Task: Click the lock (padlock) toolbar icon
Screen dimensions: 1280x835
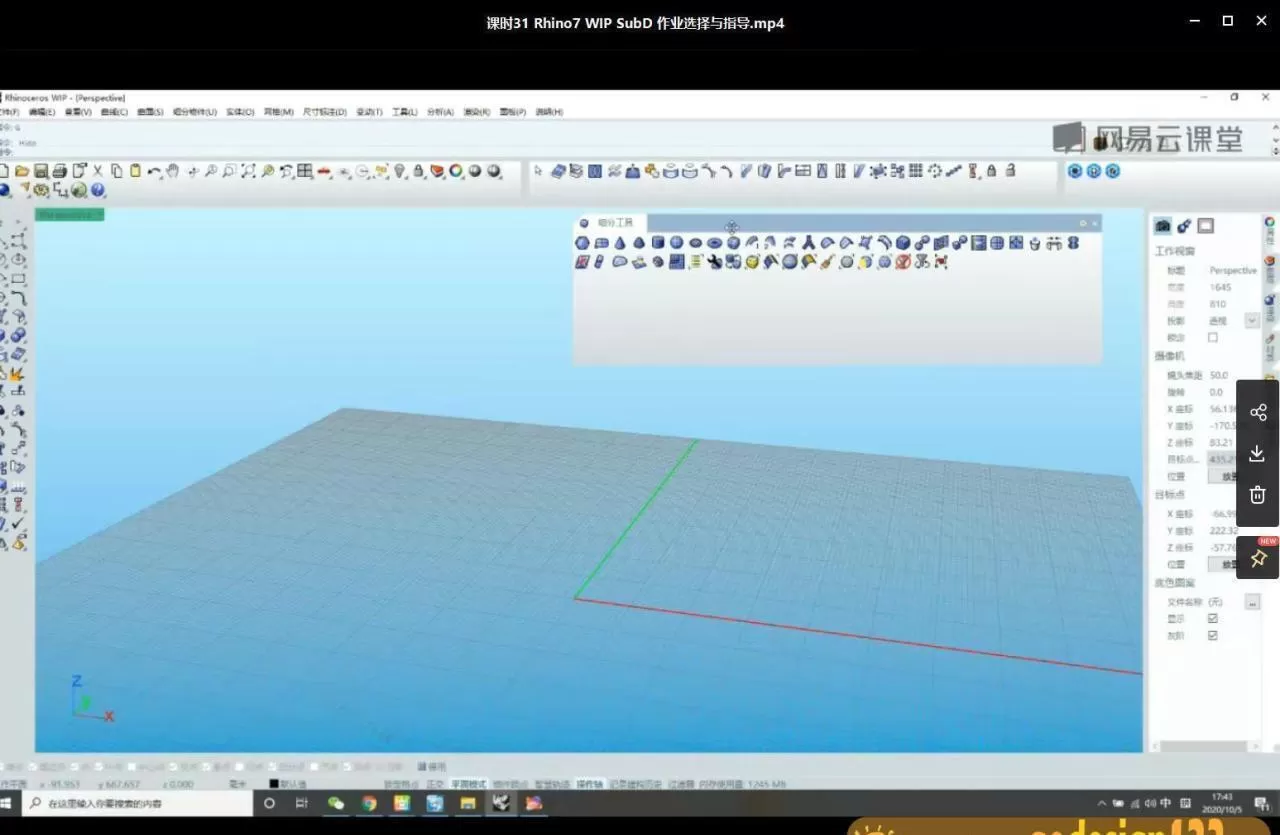Action: tap(419, 171)
